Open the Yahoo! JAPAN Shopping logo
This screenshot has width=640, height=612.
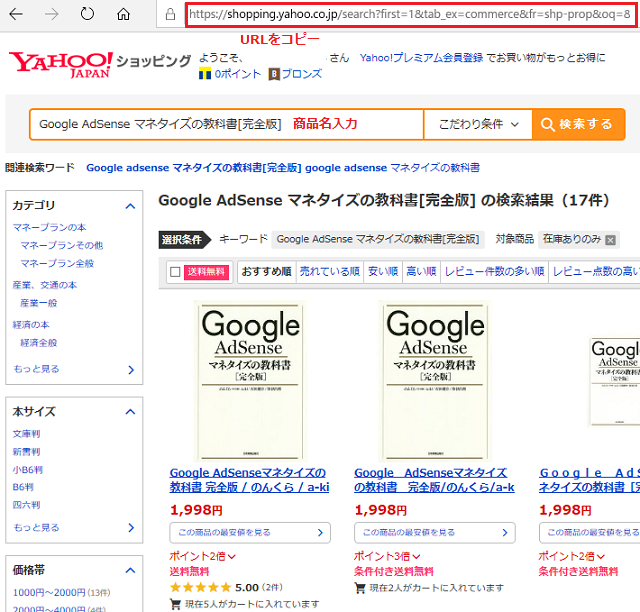tap(100, 65)
